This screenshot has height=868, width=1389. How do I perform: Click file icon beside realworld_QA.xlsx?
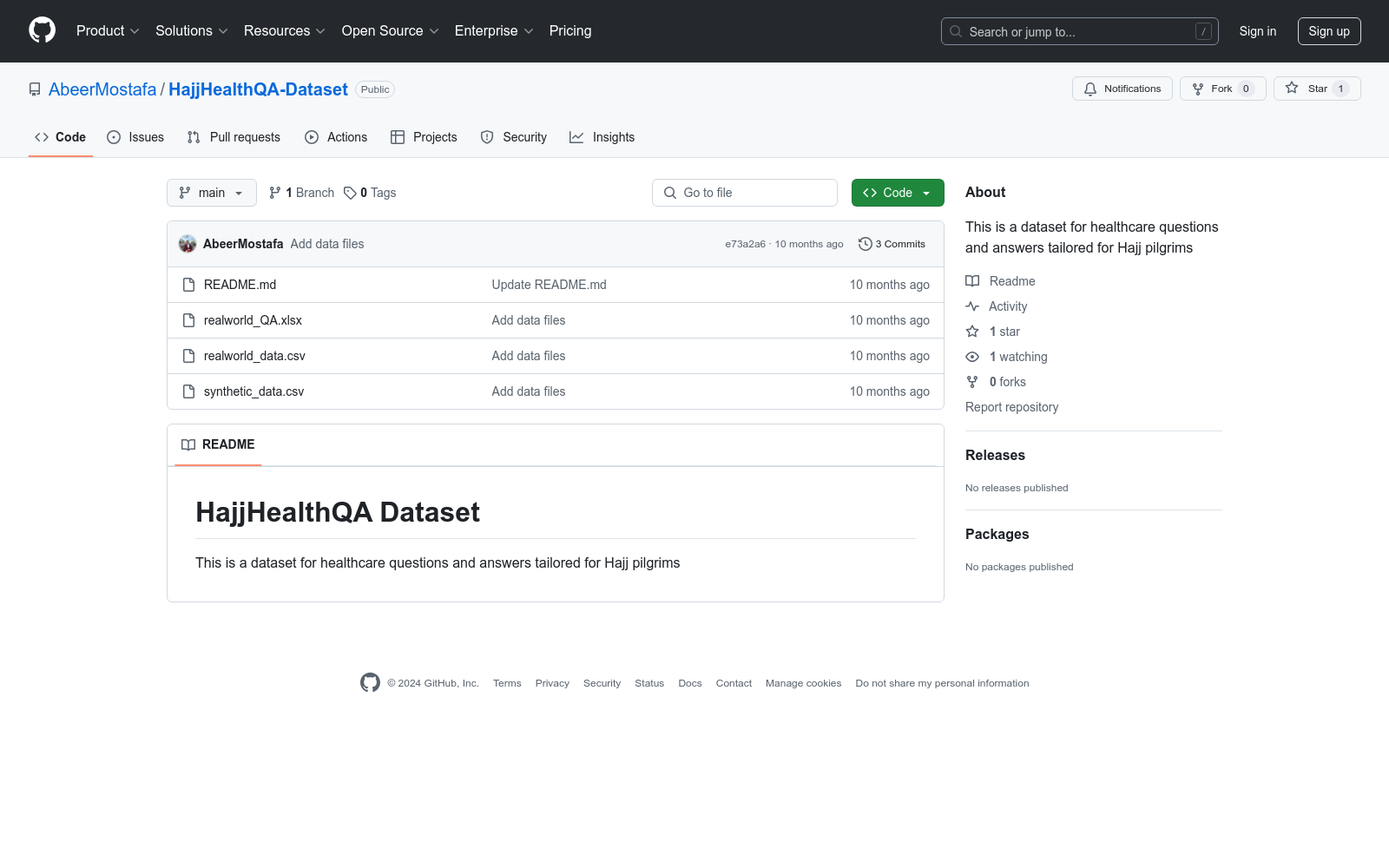pyautogui.click(x=188, y=320)
